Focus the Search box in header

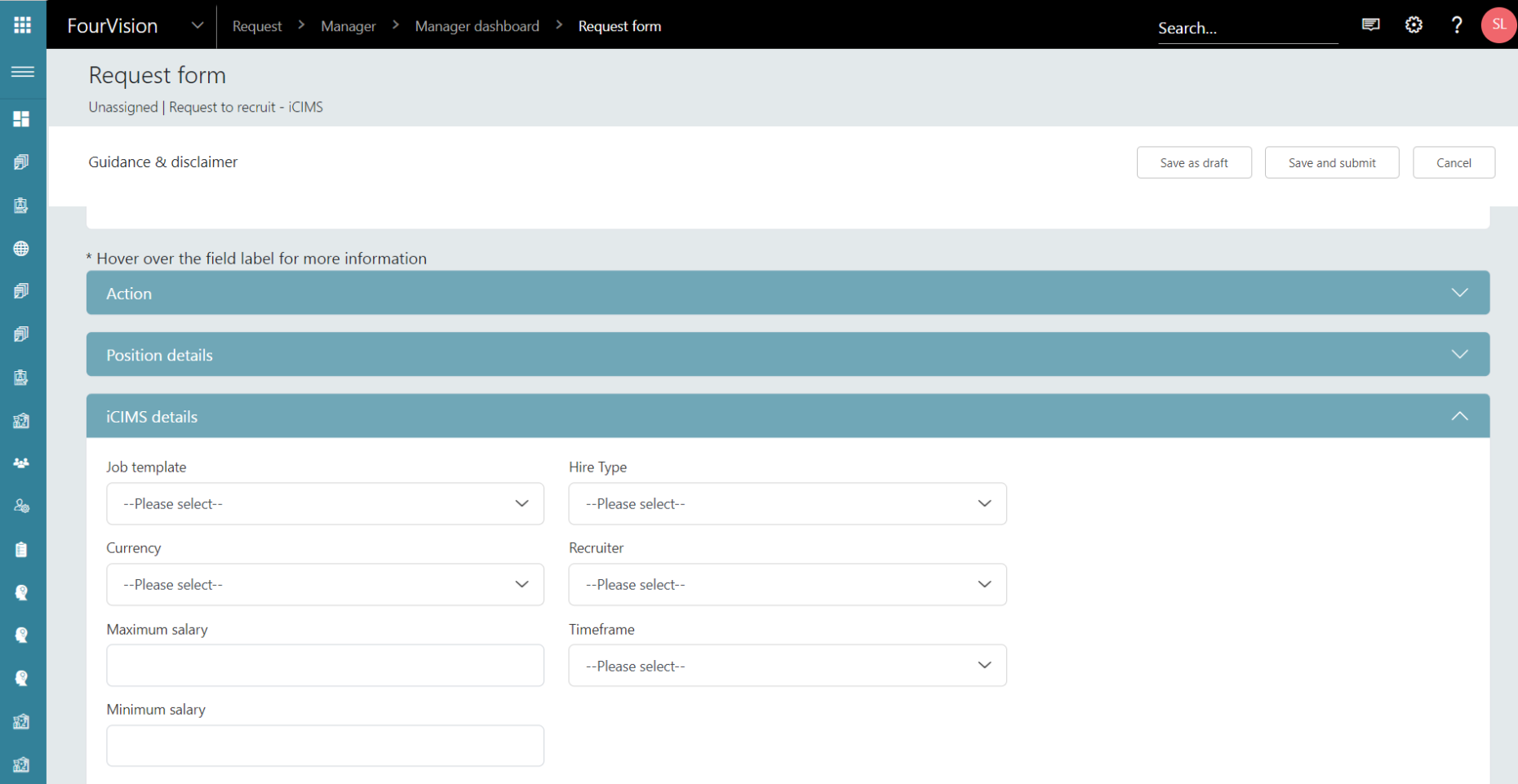(1247, 28)
